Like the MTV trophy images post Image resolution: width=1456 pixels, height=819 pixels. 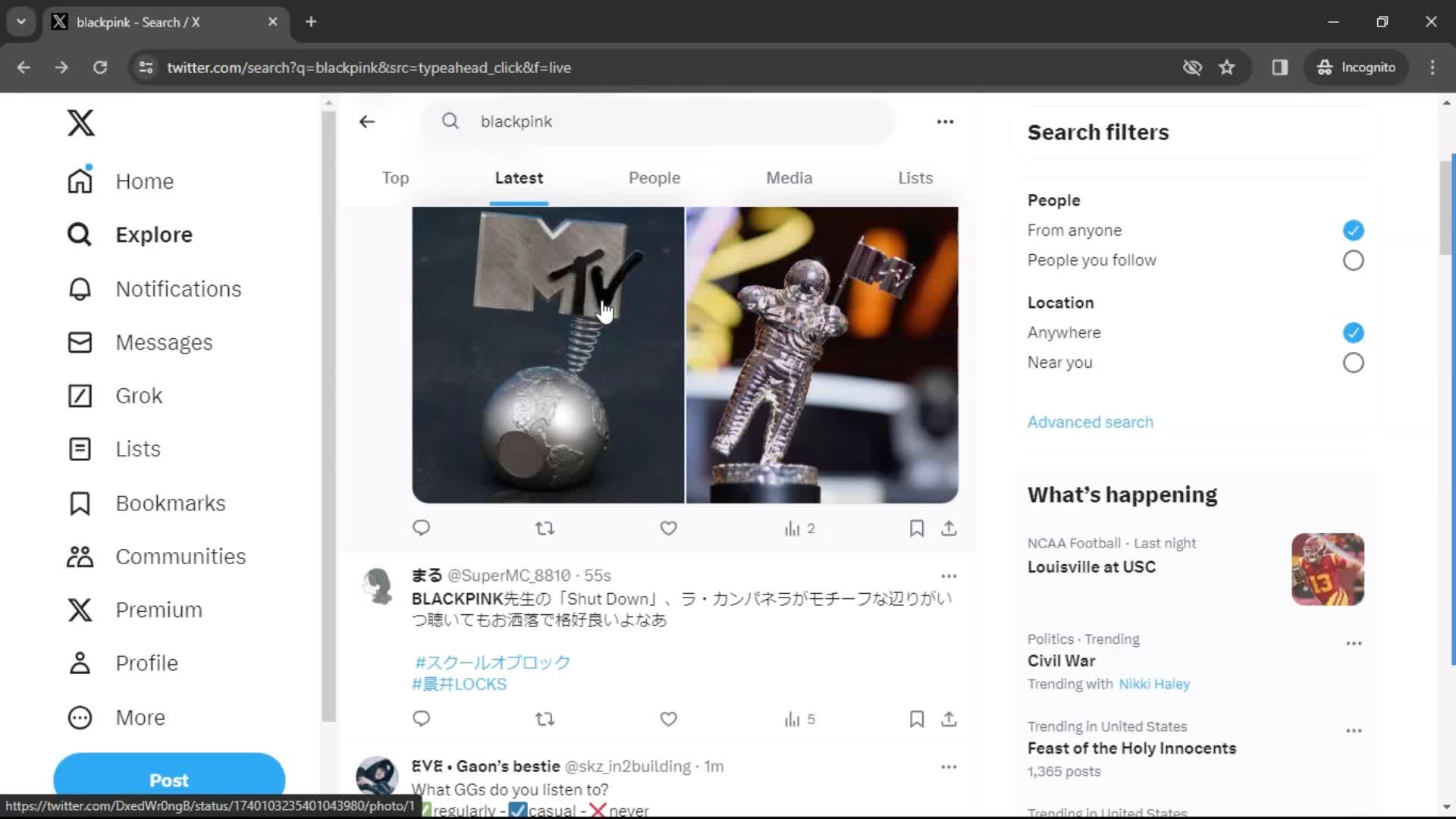coord(668,528)
